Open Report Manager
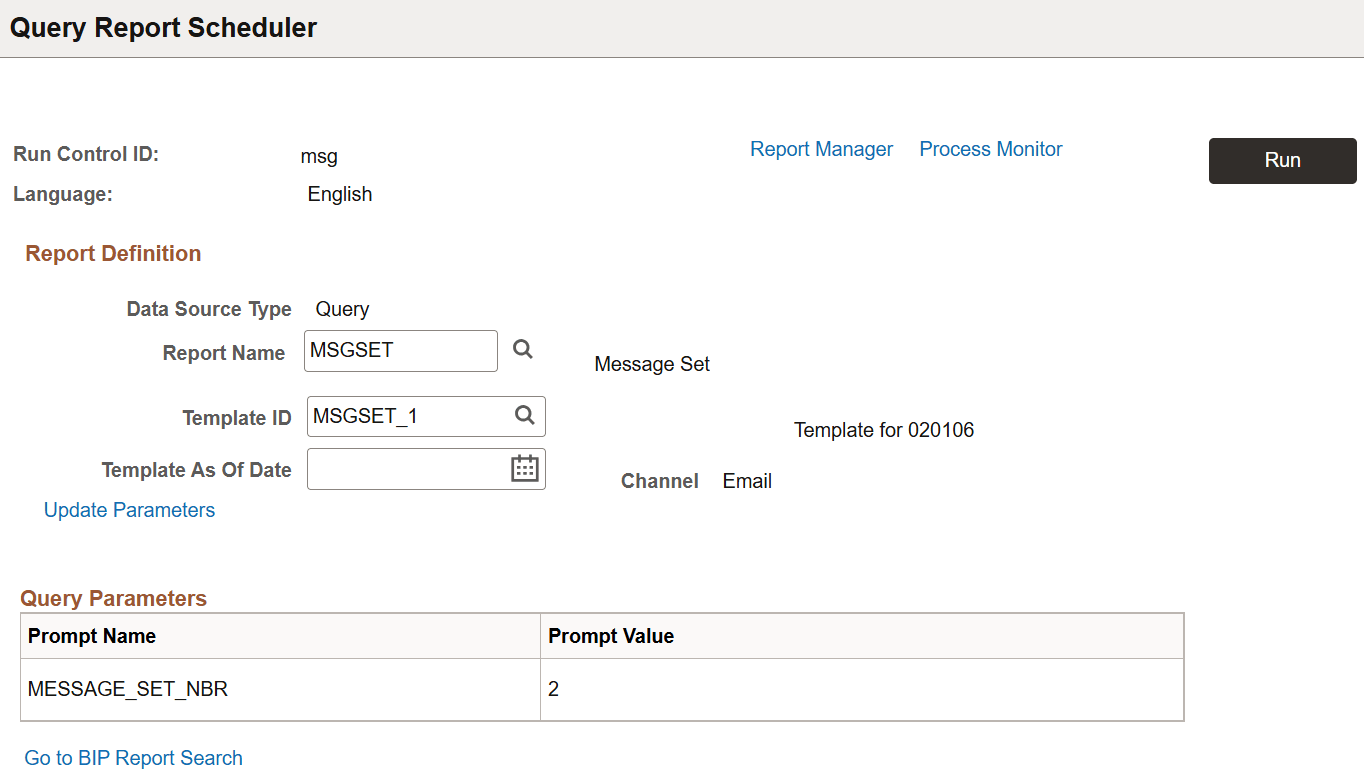 tap(821, 148)
